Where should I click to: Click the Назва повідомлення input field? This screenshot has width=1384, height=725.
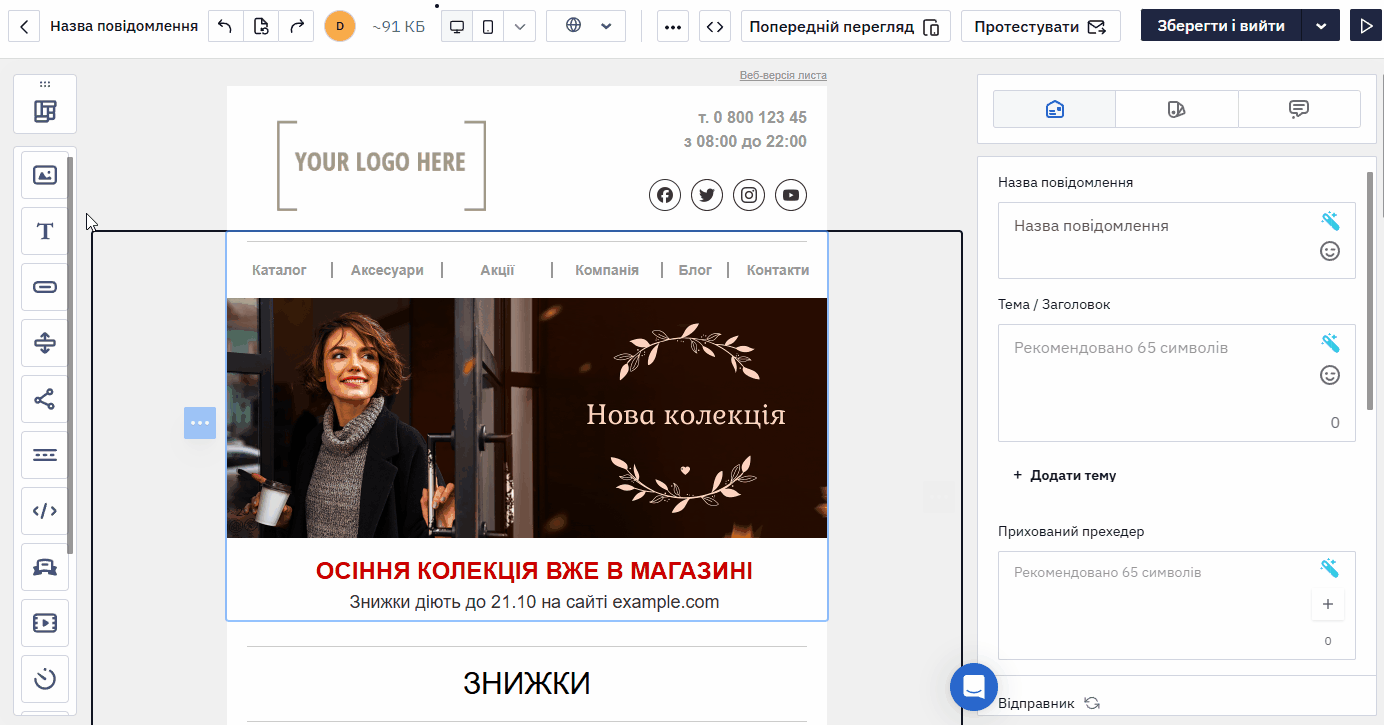click(1177, 240)
